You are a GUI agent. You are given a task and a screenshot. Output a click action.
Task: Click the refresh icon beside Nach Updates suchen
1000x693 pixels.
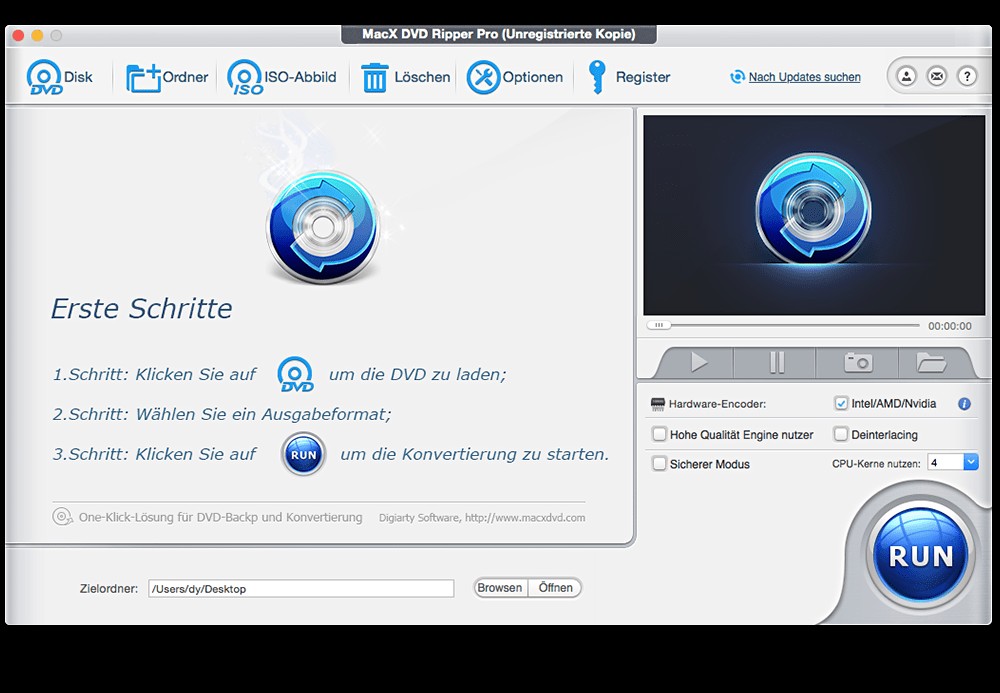tap(737, 77)
